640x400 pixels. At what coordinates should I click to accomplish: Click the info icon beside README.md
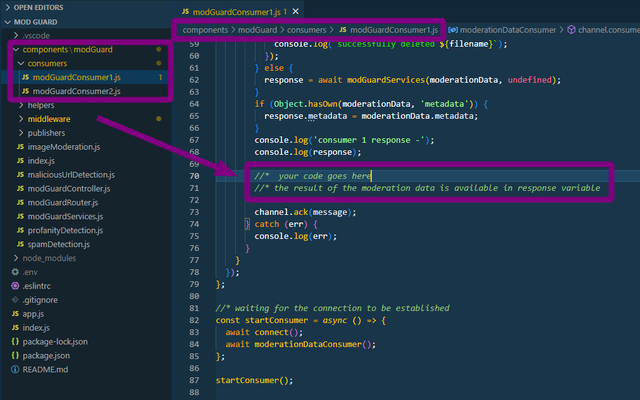coord(15,369)
